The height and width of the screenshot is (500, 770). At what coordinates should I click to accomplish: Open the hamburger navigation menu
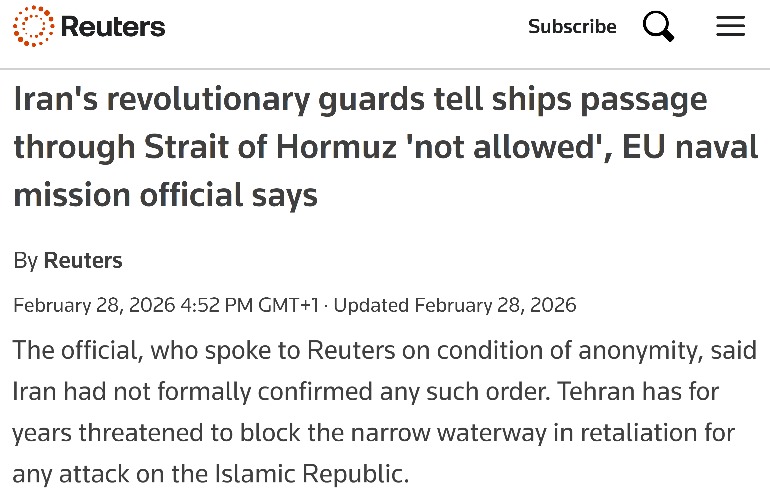tap(731, 27)
